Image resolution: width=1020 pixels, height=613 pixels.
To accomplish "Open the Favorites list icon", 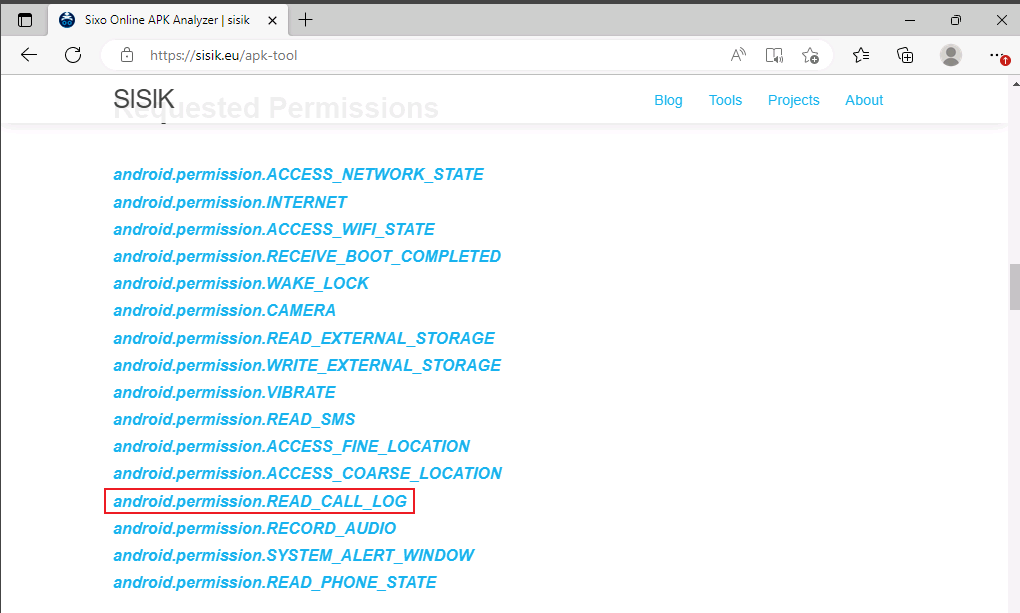I will 861,55.
